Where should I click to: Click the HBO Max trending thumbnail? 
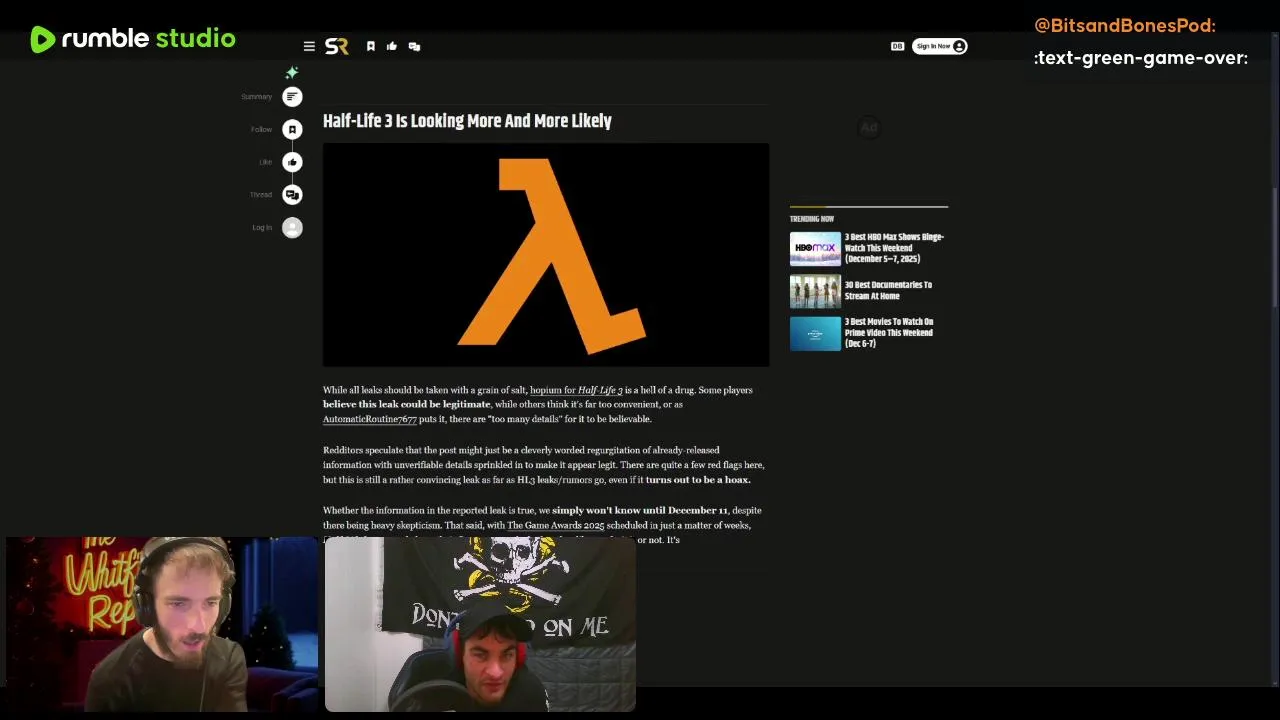[815, 248]
